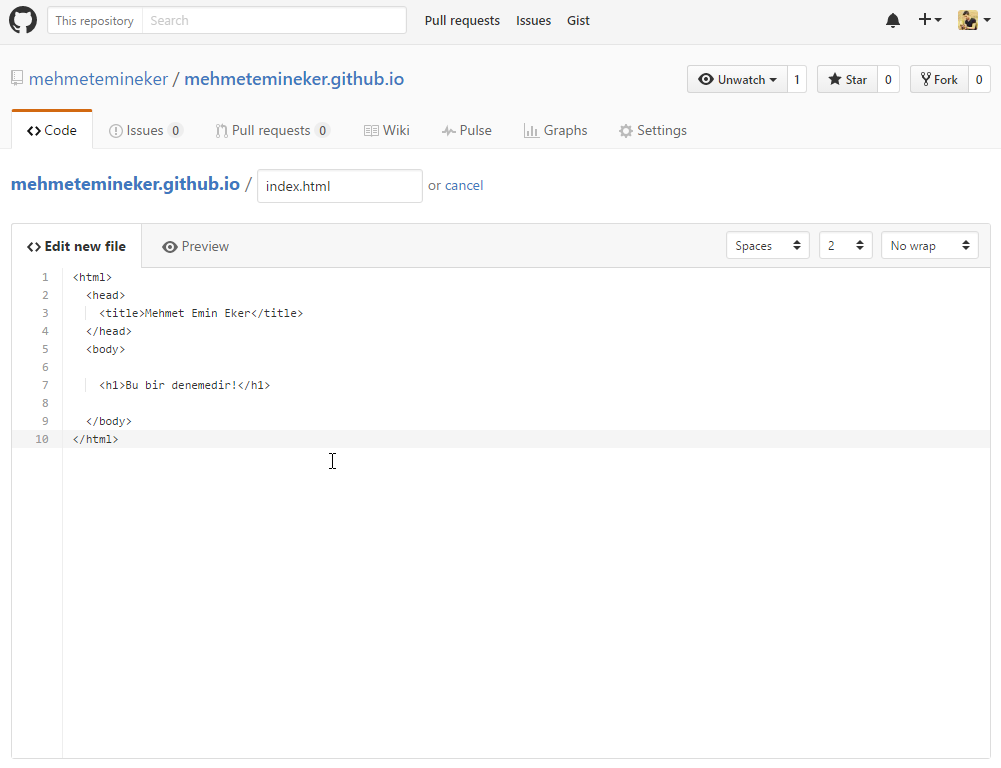This screenshot has width=1001, height=768.
Task: Open the indent size 2 dropdown
Action: coord(845,246)
